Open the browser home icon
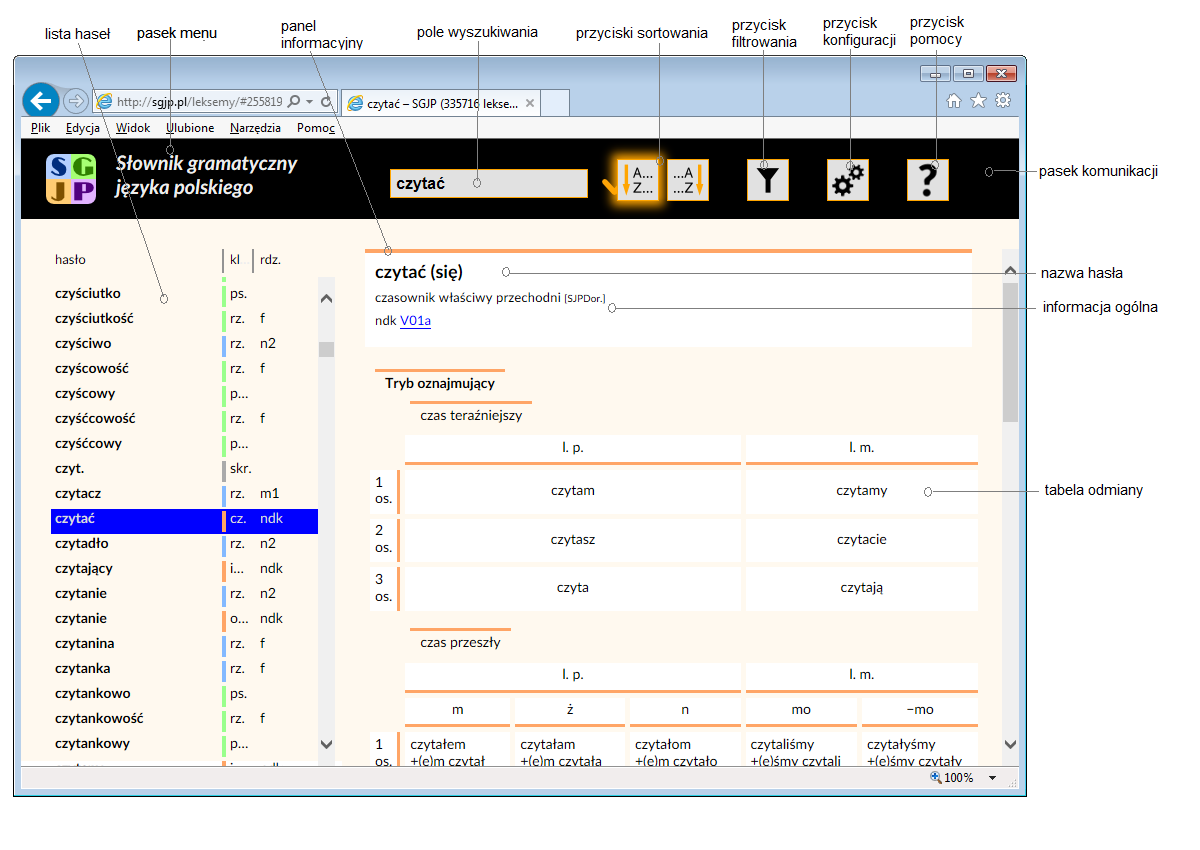1200x850 pixels. (954, 100)
